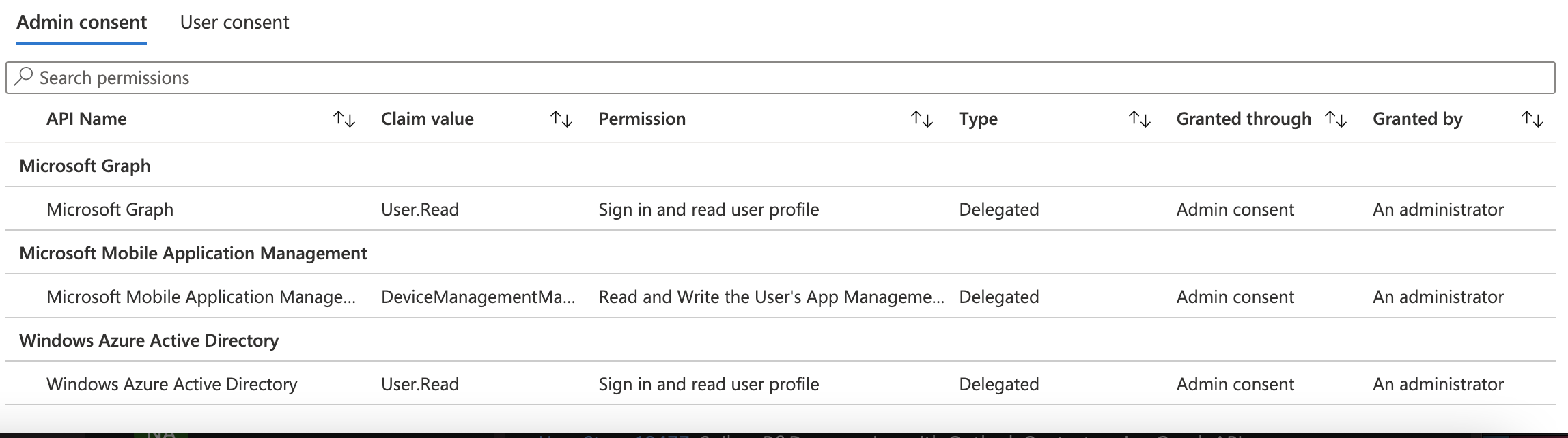
Task: Open the DeviceManagement claim value row
Action: point(478,297)
